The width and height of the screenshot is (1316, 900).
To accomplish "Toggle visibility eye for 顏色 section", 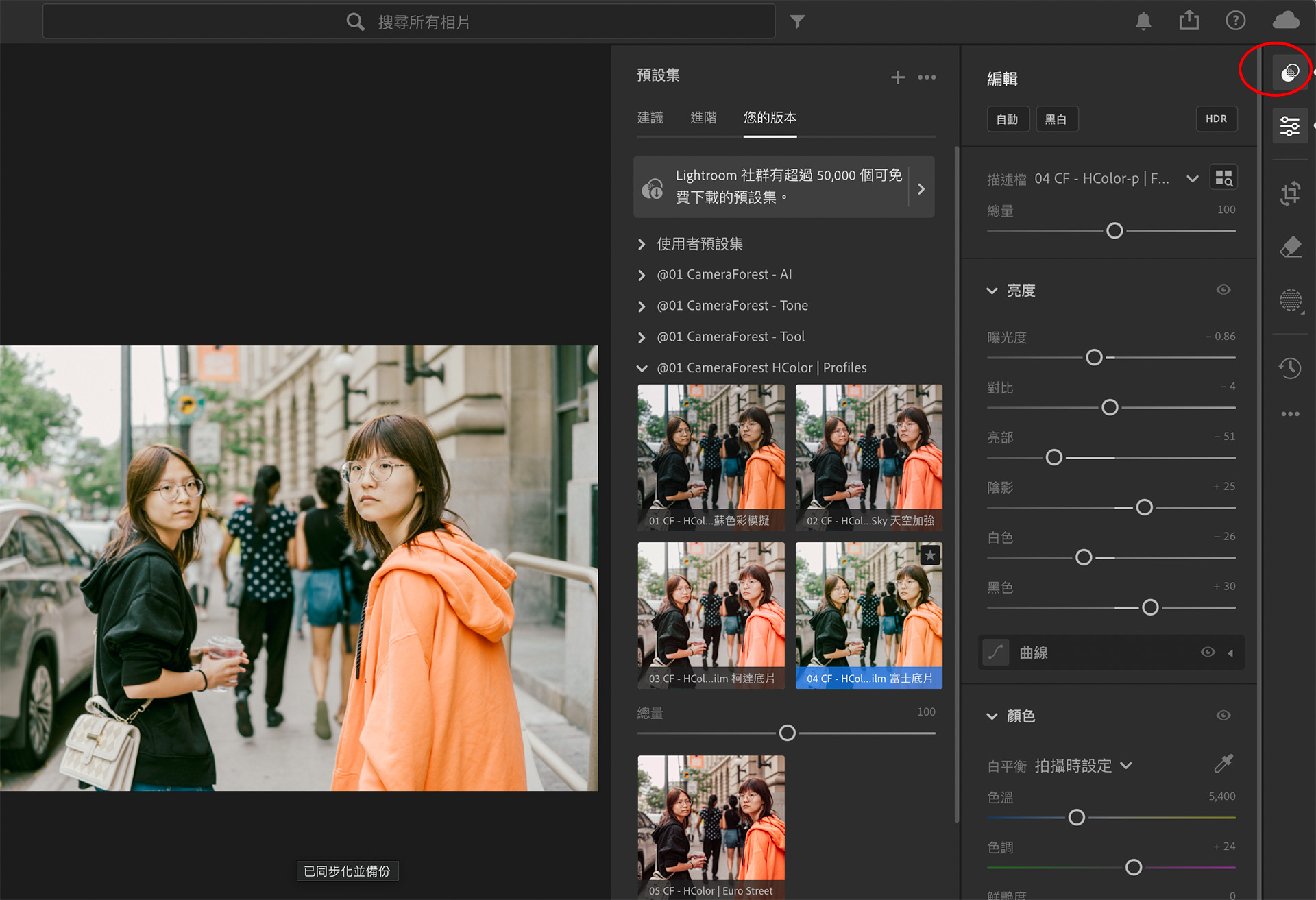I will click(1223, 716).
